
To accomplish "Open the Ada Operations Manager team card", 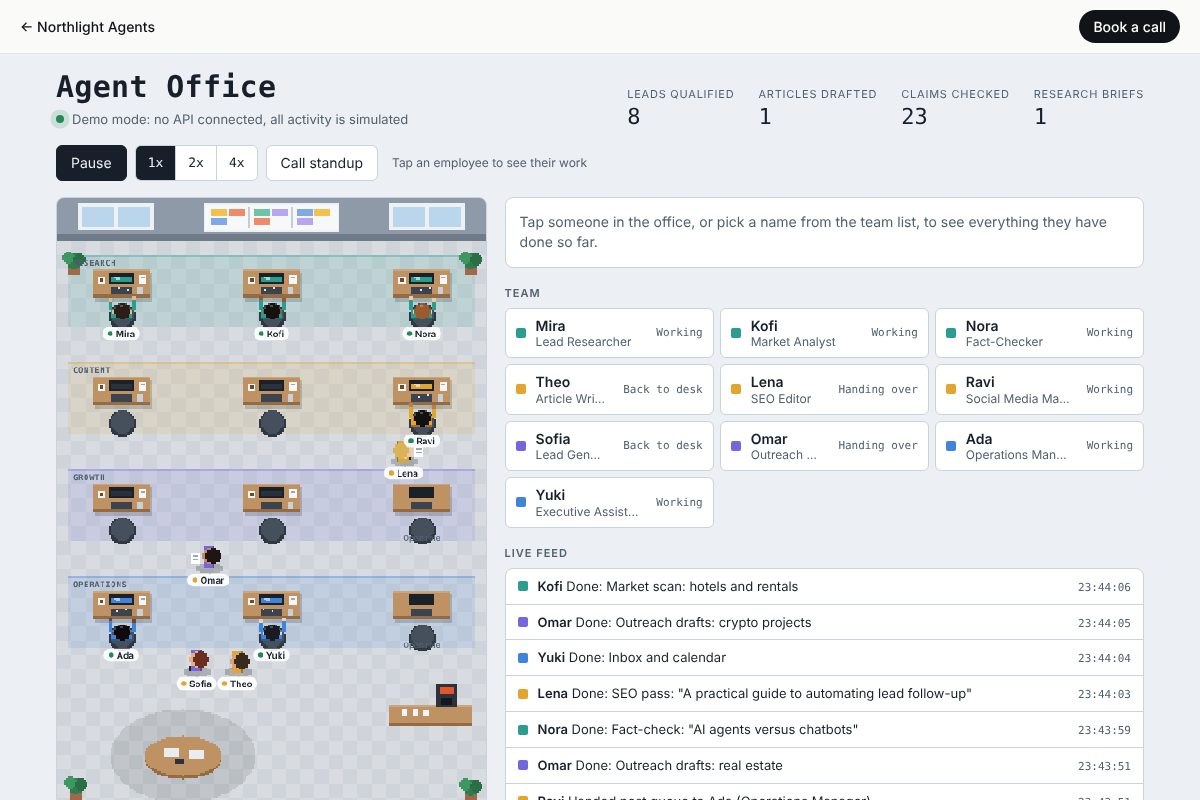I will pos(1039,446).
